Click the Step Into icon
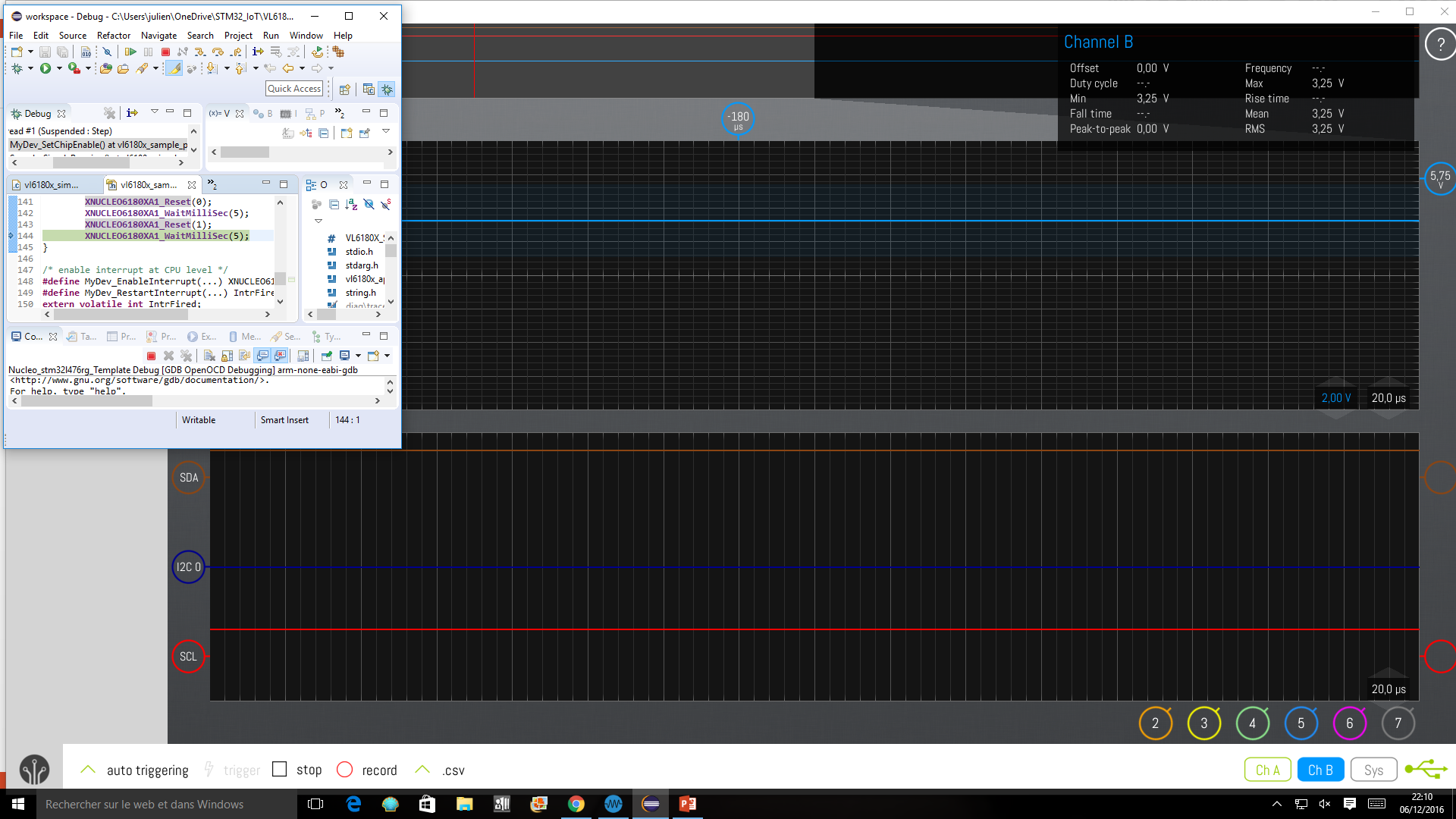1456x819 pixels. click(x=199, y=52)
